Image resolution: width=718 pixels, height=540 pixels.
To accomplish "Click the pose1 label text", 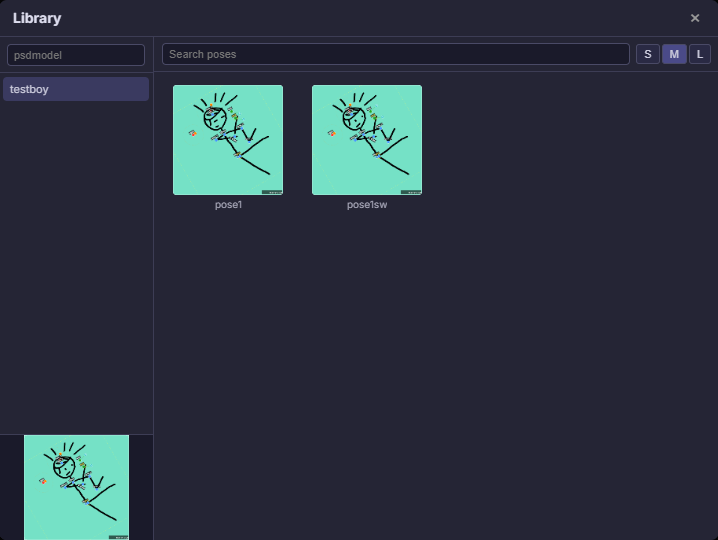I will click(x=228, y=205).
